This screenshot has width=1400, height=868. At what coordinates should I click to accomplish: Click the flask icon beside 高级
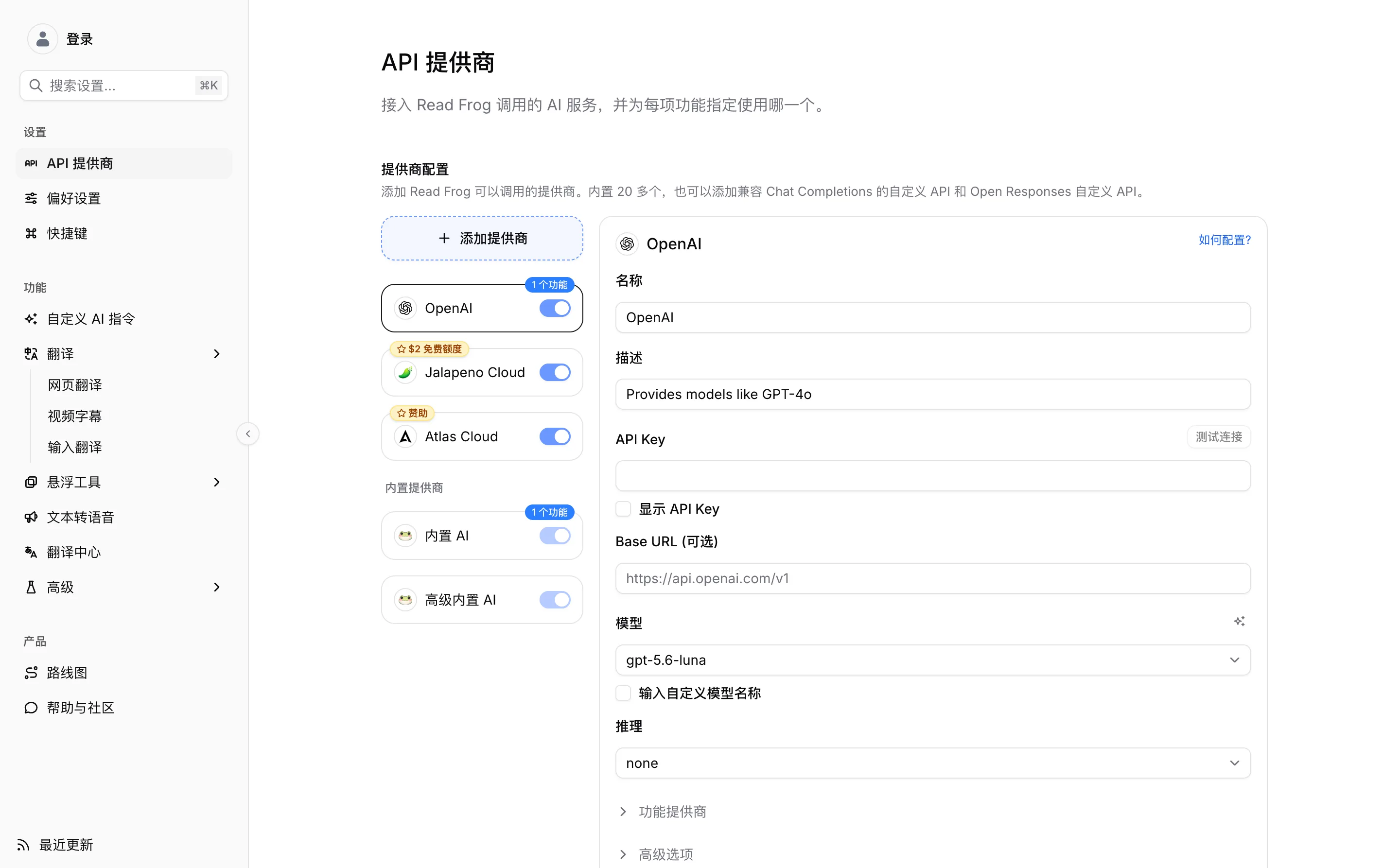(x=31, y=587)
